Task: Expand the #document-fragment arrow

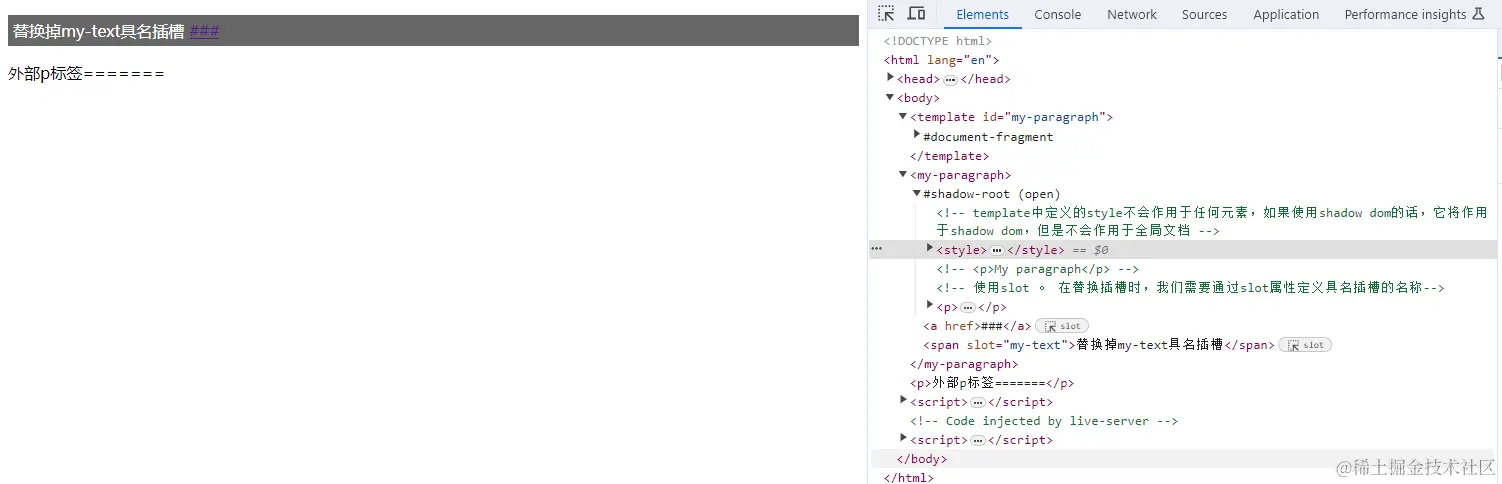Action: pyautogui.click(x=917, y=134)
